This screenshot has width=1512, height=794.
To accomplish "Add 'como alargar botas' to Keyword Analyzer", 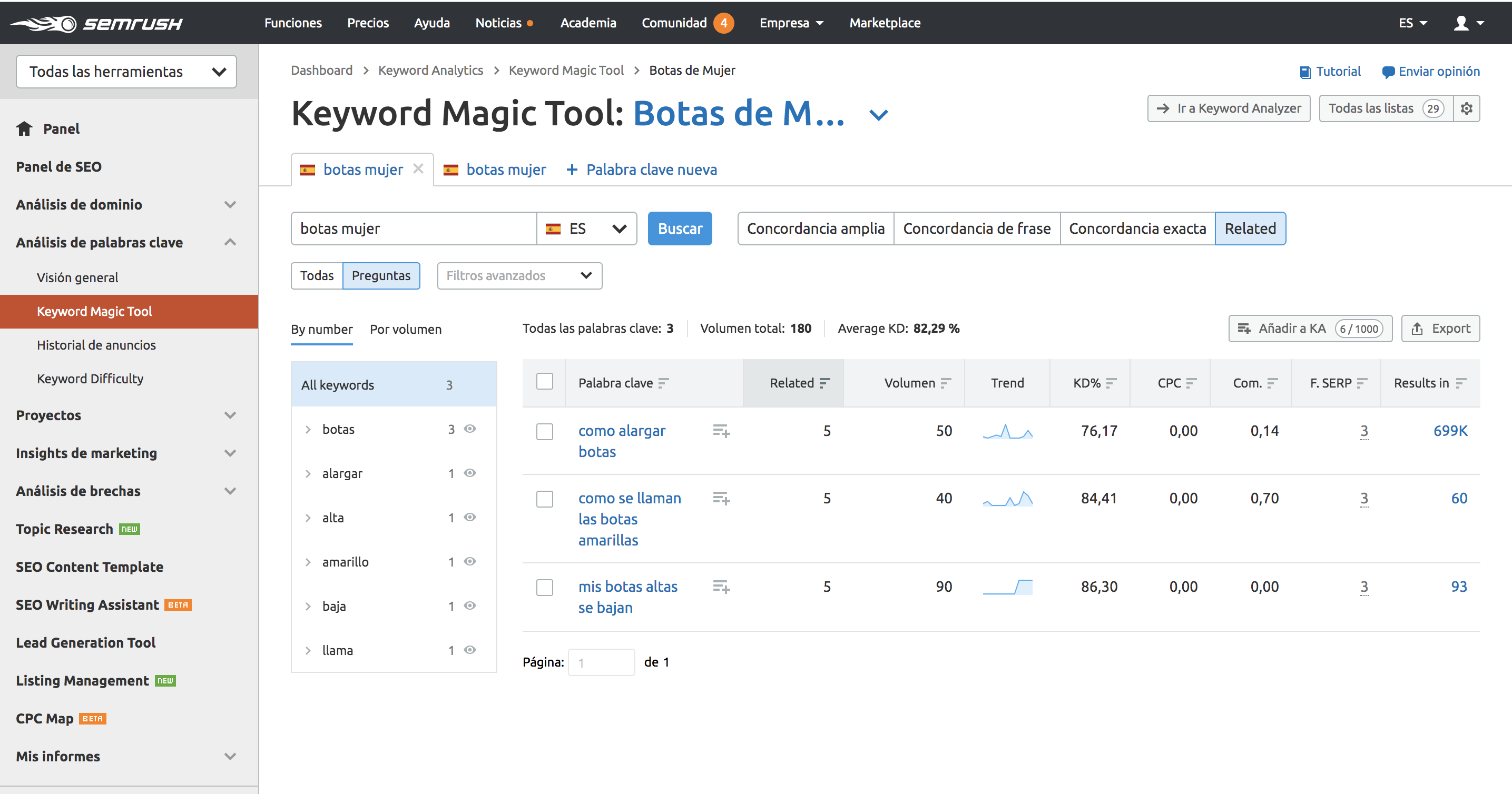I will tap(721, 431).
